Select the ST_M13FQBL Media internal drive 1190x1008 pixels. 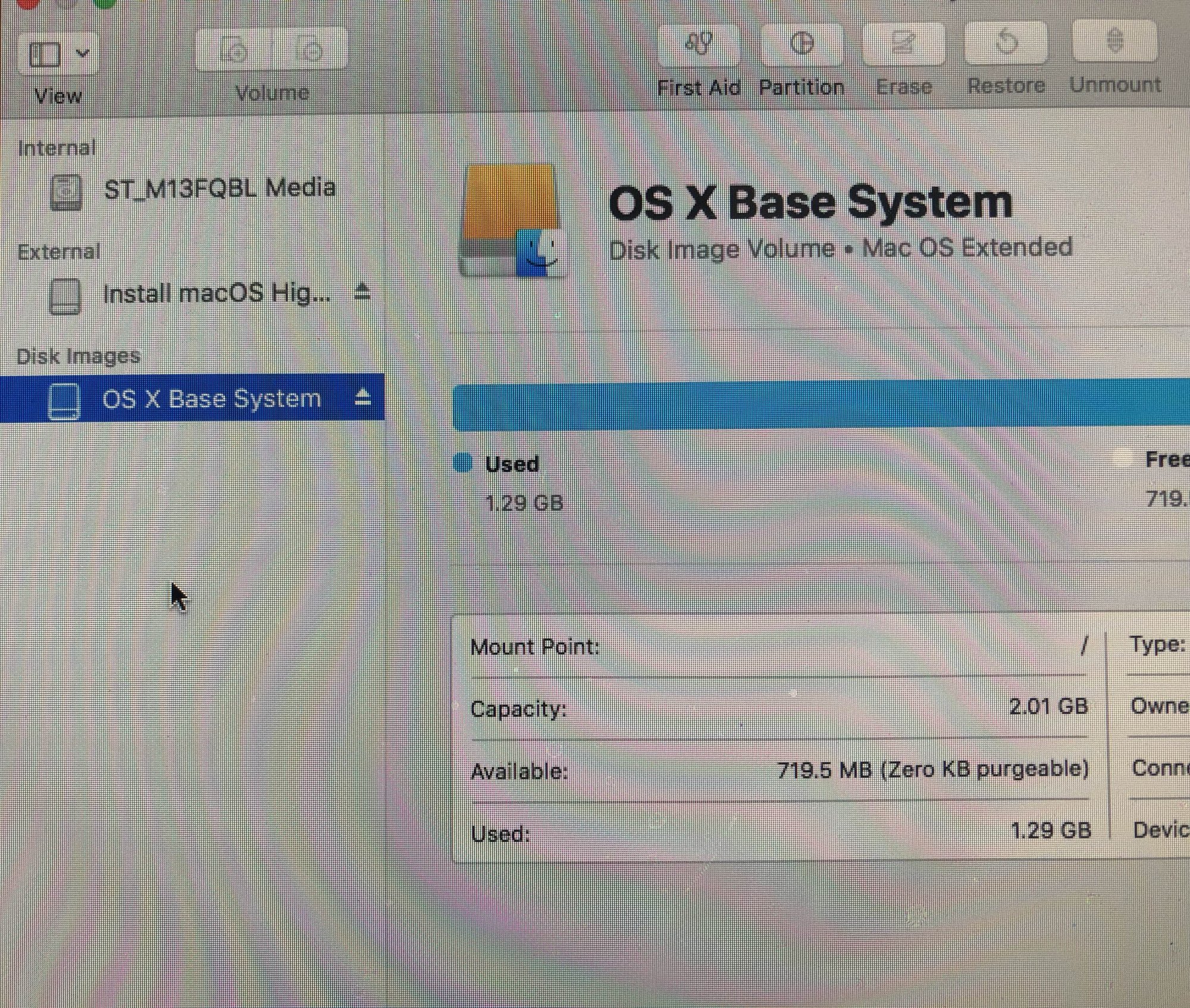219,189
